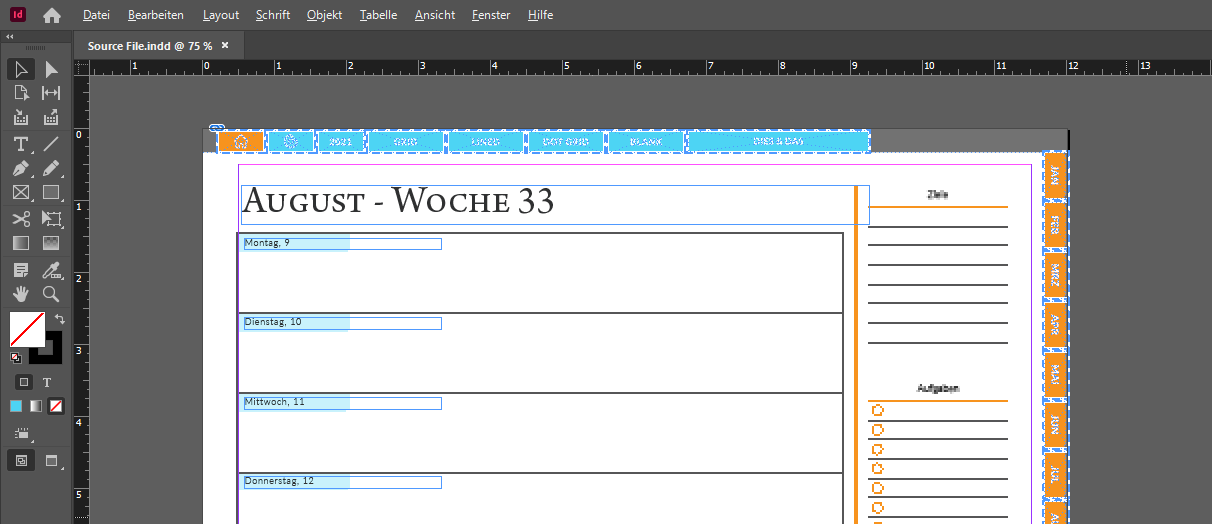Close the Source File.indd tab
The image size is (1212, 524).
(225, 45)
